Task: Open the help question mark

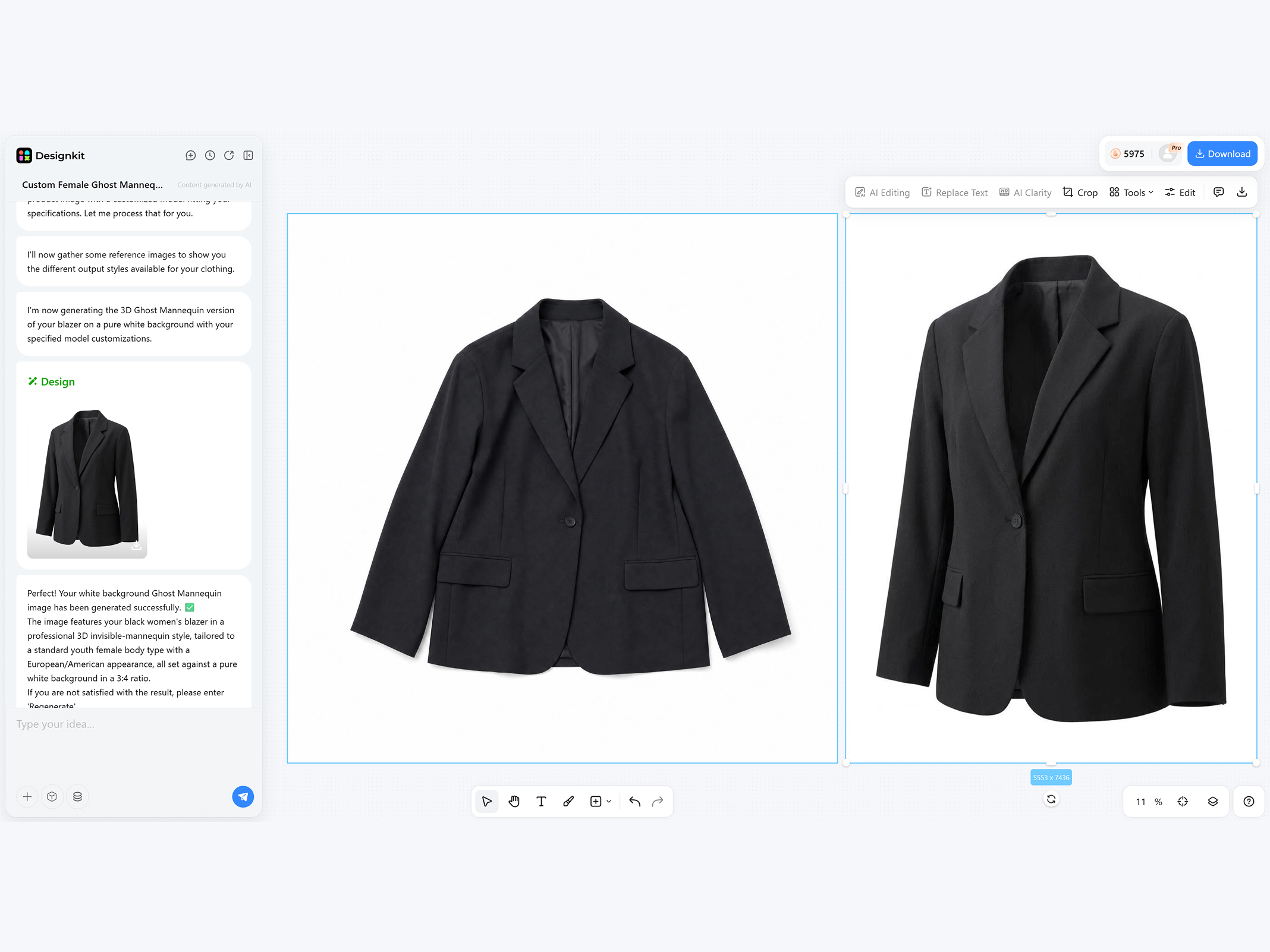Action: coord(1249,802)
